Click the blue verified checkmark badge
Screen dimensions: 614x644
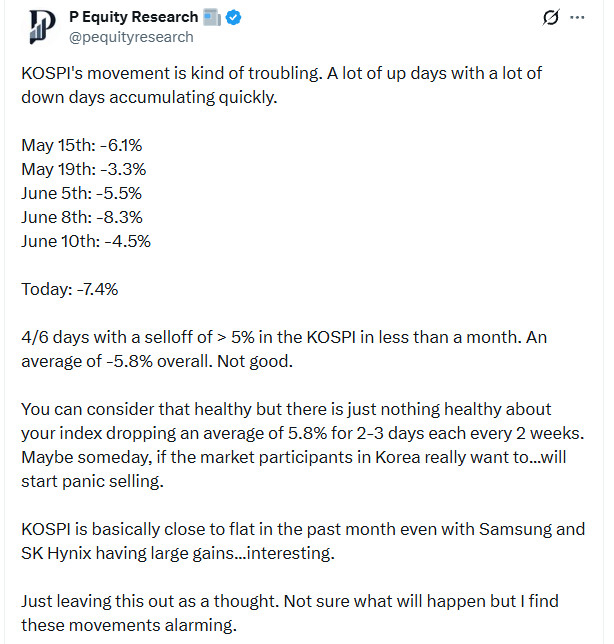pos(234,18)
